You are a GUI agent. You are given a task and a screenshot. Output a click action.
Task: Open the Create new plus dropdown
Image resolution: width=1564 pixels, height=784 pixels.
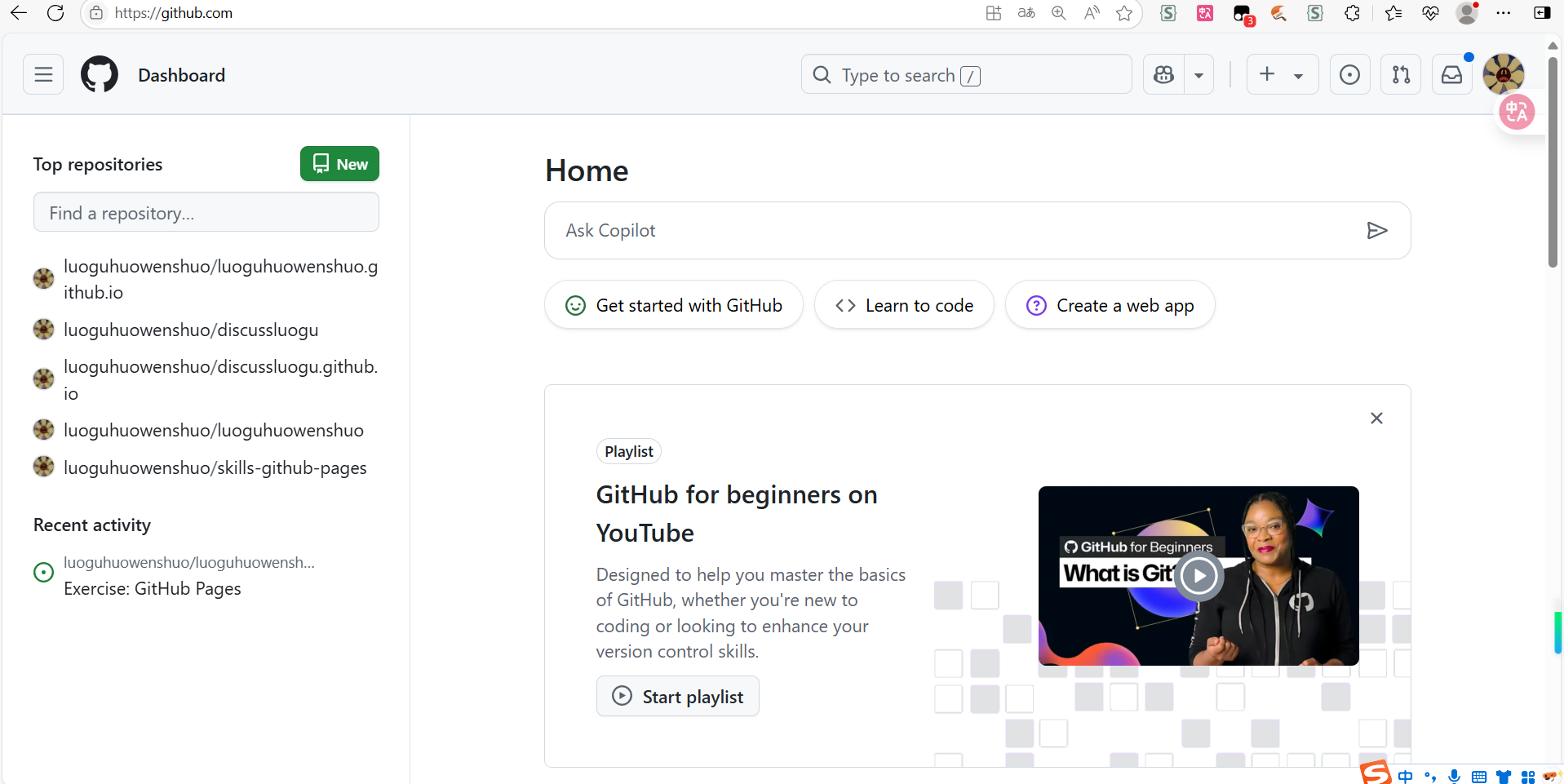1282,75
